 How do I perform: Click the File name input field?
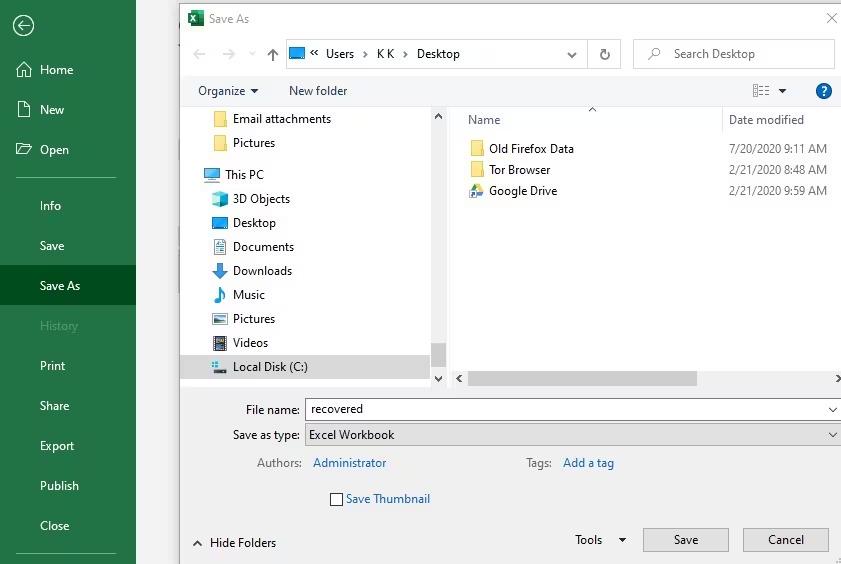(565, 409)
